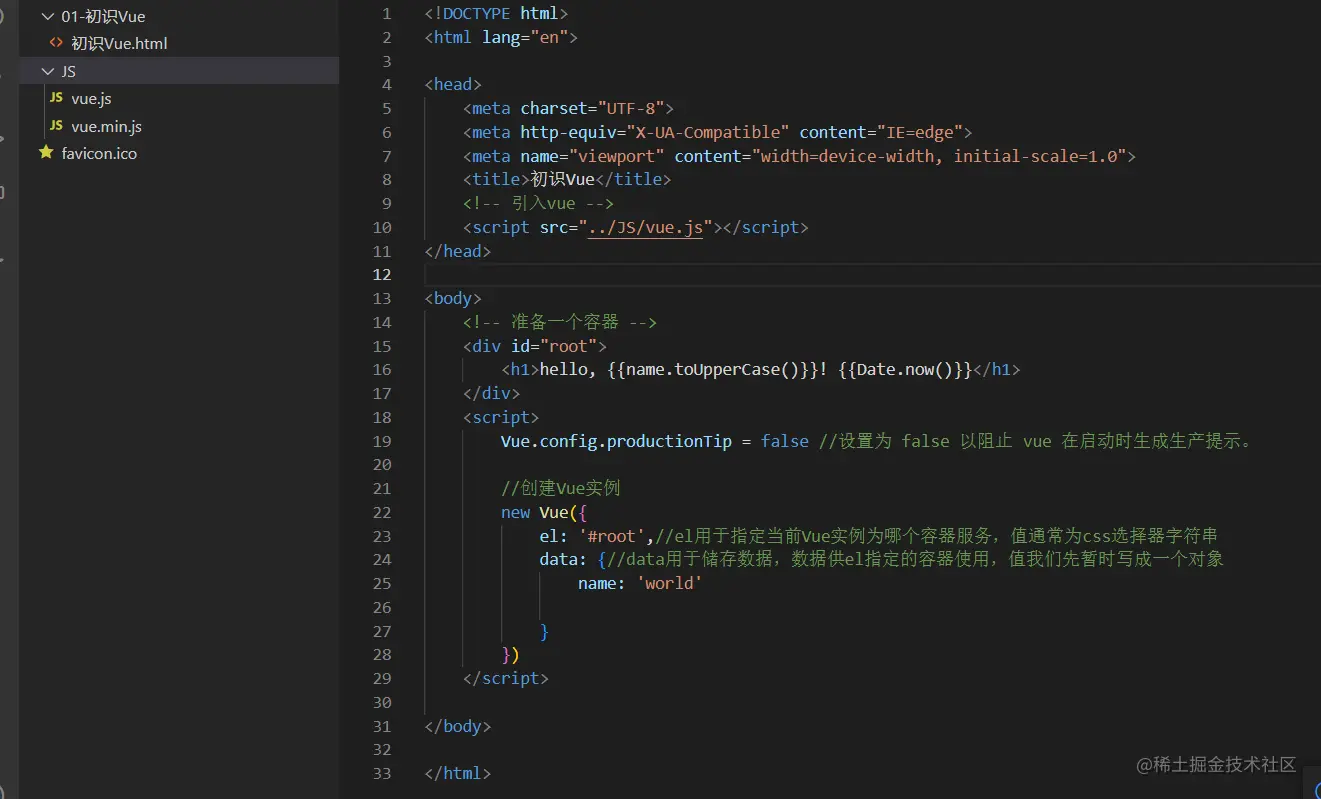Click the "</script>" tag on line 29
The width and height of the screenshot is (1321, 799).
pos(506,678)
